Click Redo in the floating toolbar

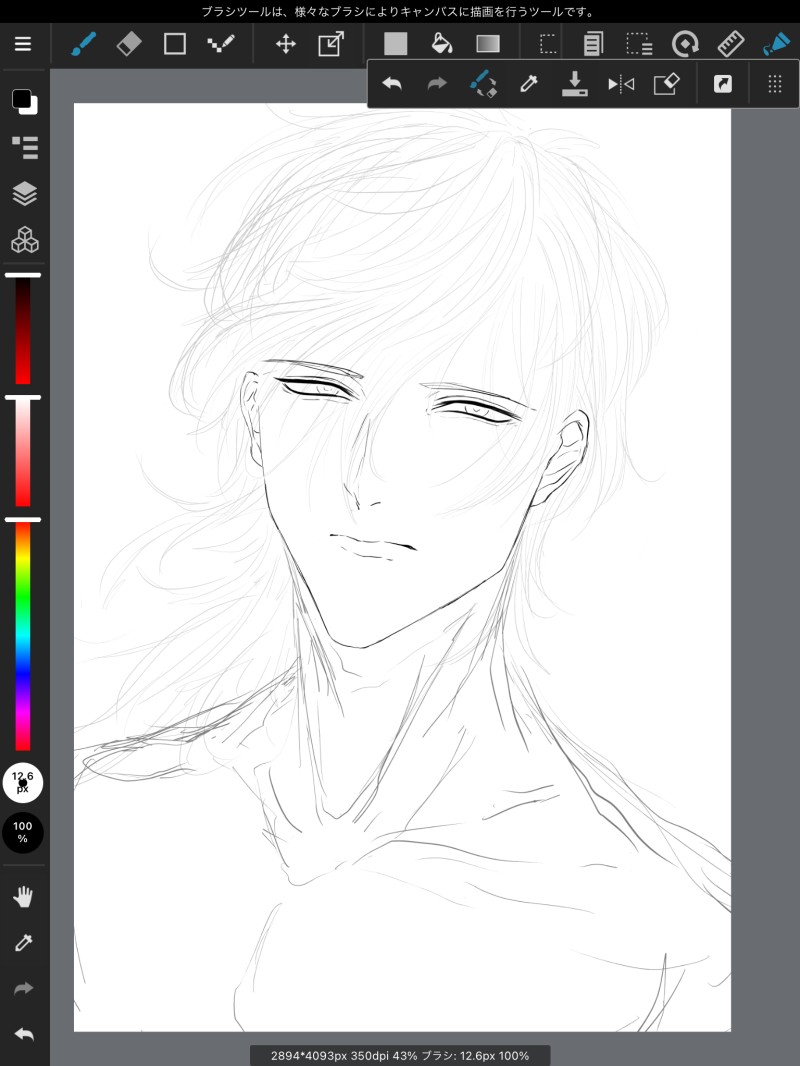click(437, 84)
